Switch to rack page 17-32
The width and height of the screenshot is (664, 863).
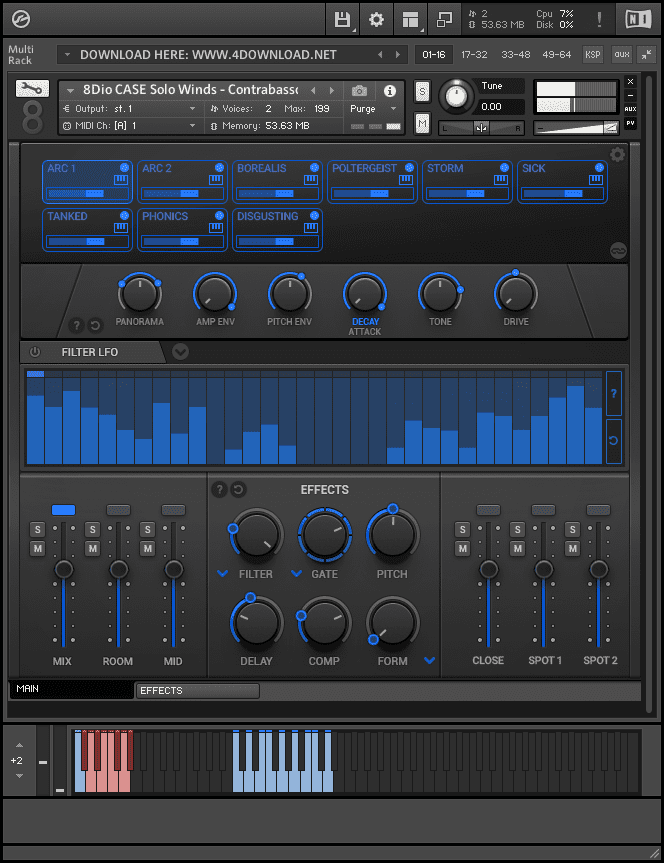[x=474, y=54]
